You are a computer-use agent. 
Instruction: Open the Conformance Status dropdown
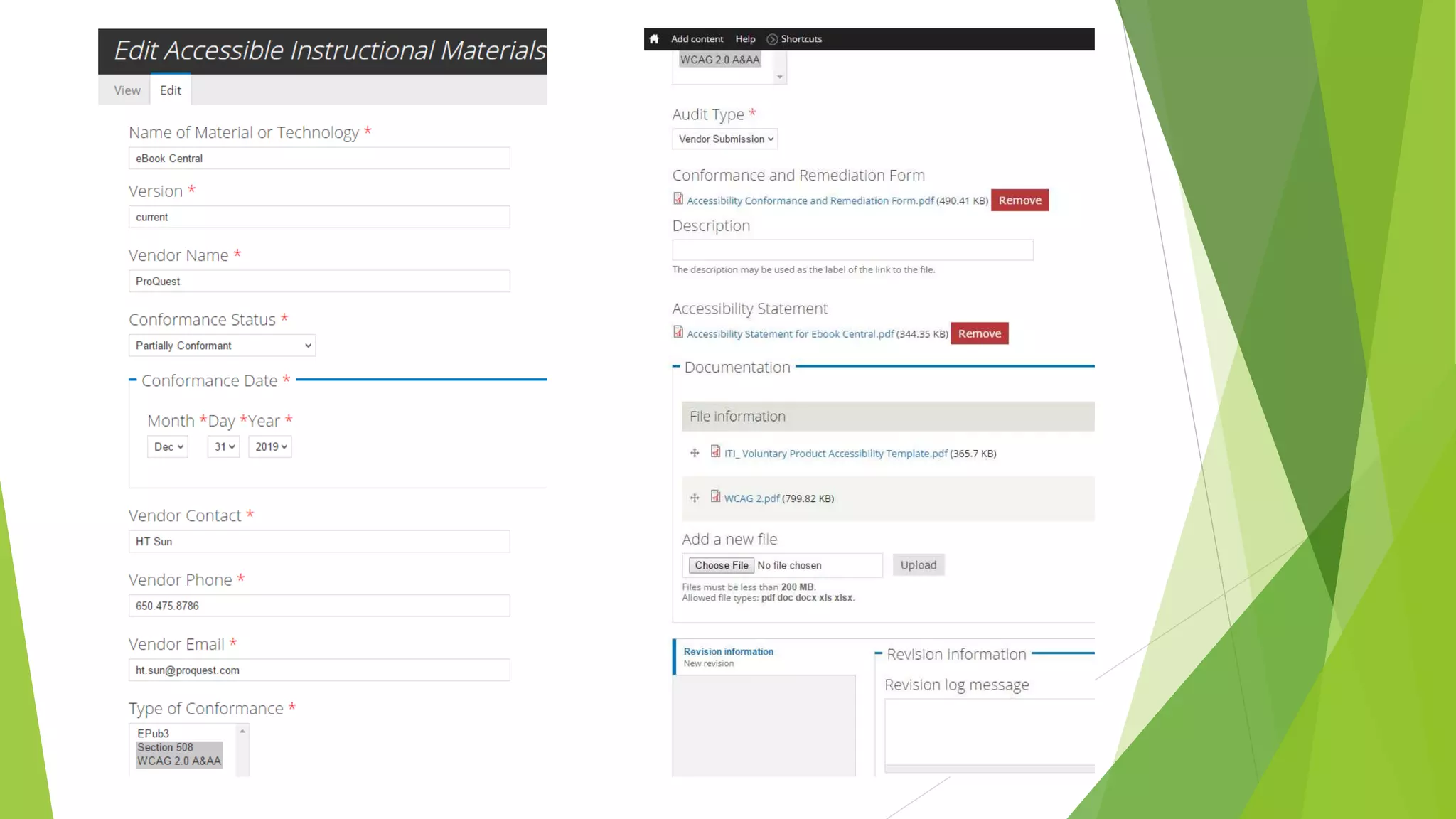pos(222,346)
